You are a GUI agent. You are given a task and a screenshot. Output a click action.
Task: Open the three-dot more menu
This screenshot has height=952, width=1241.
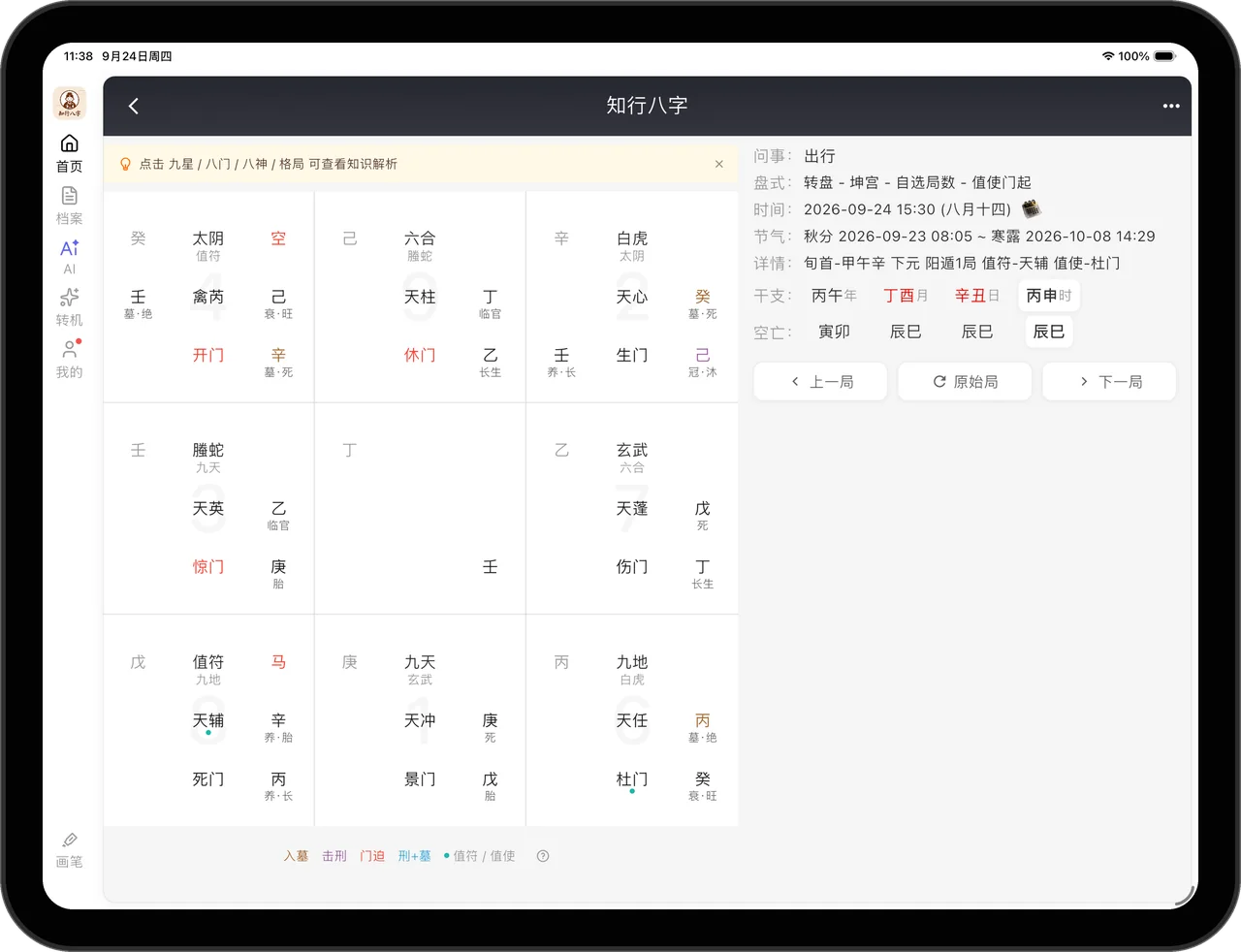coord(1171,106)
